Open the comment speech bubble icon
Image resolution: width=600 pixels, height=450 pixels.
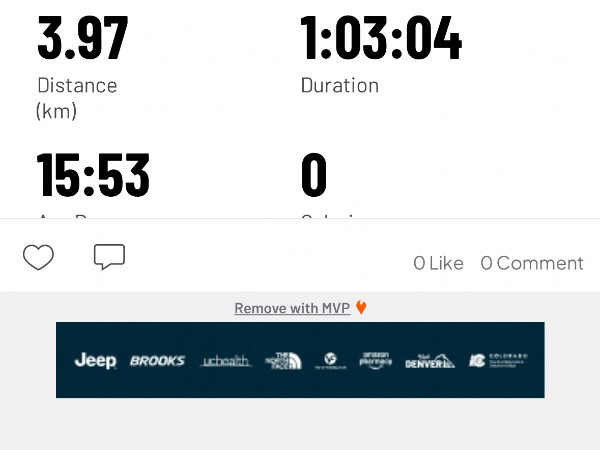[x=109, y=256]
